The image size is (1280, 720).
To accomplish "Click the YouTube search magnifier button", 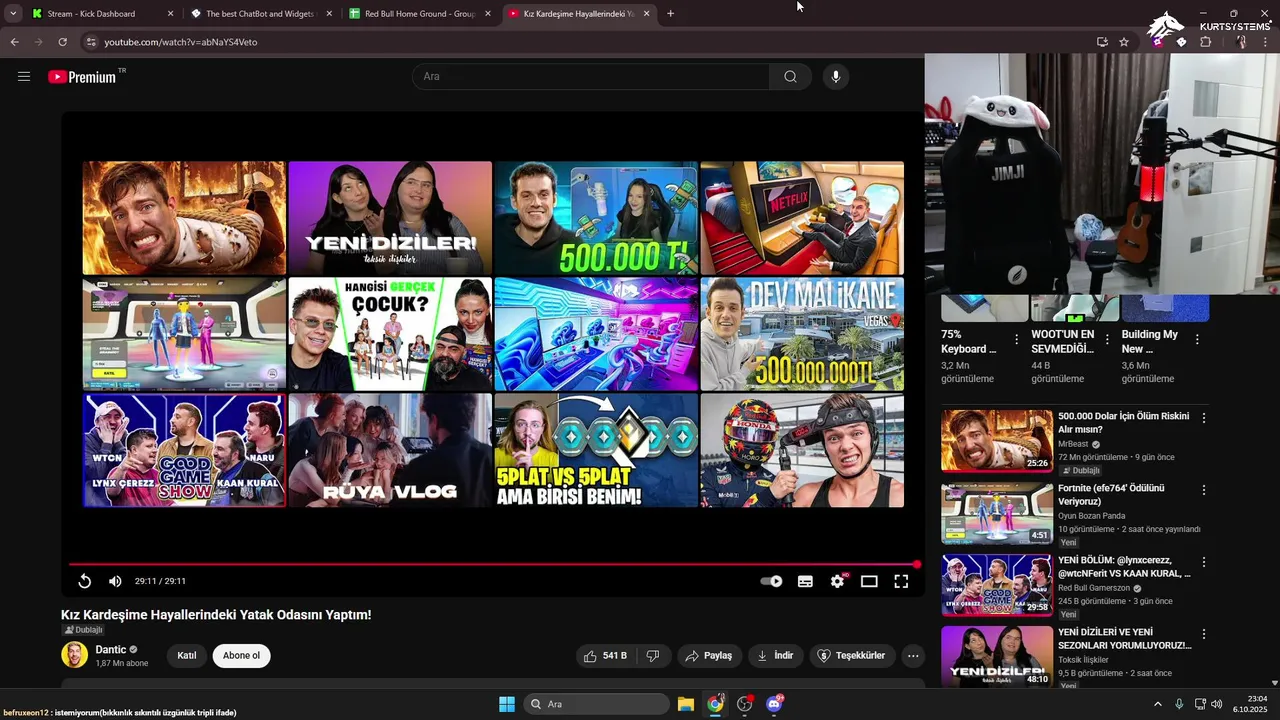I will (x=790, y=77).
